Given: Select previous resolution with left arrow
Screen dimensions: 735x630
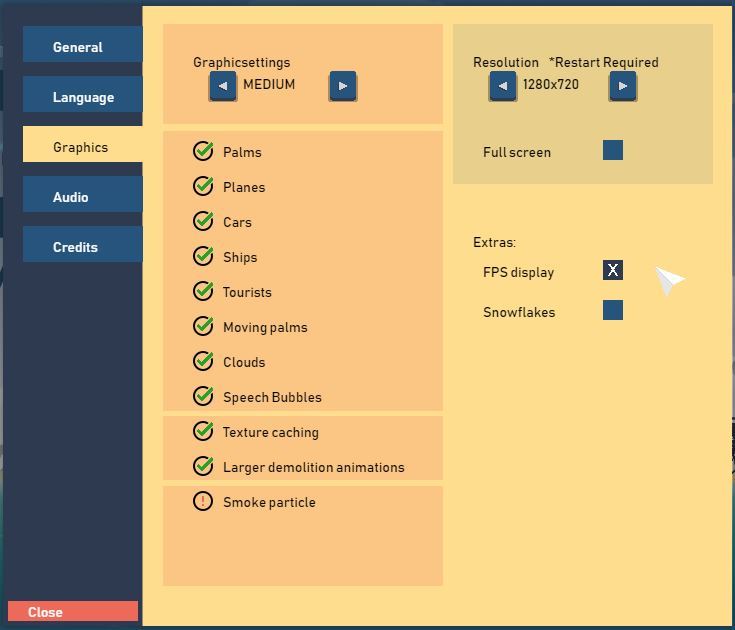Looking at the screenshot, I should tap(503, 86).
